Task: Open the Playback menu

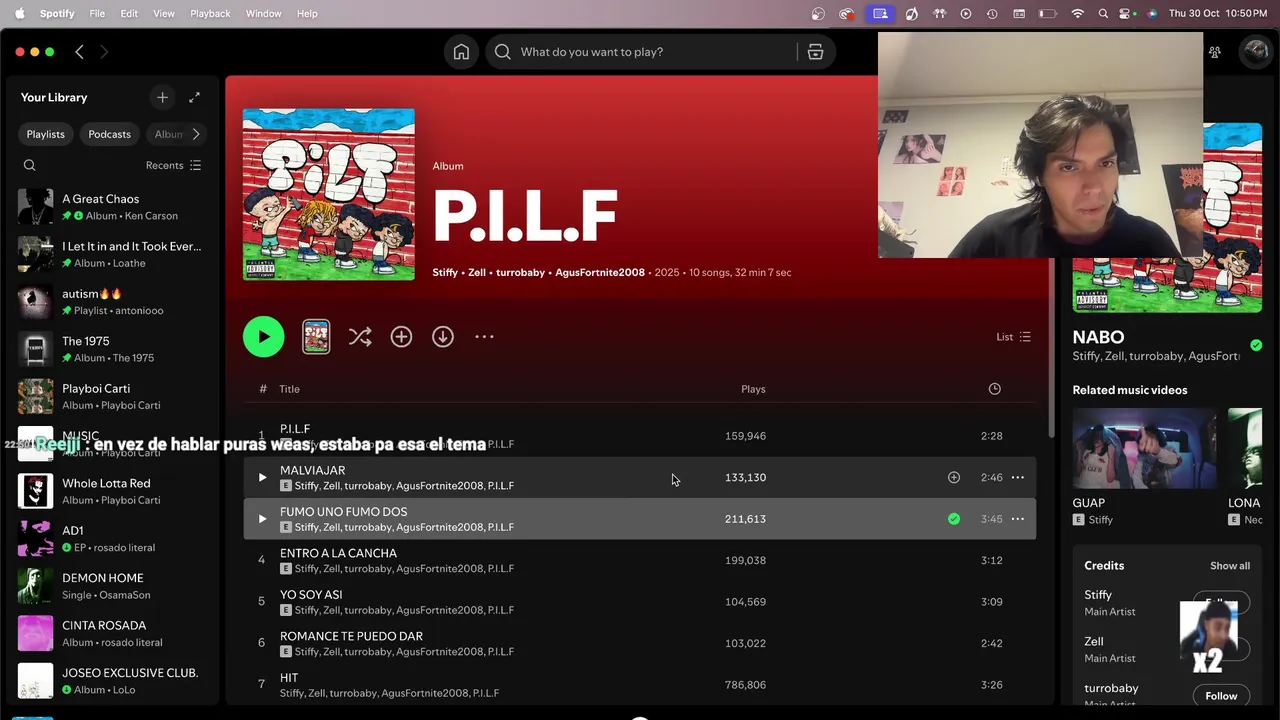Action: pyautogui.click(x=210, y=13)
